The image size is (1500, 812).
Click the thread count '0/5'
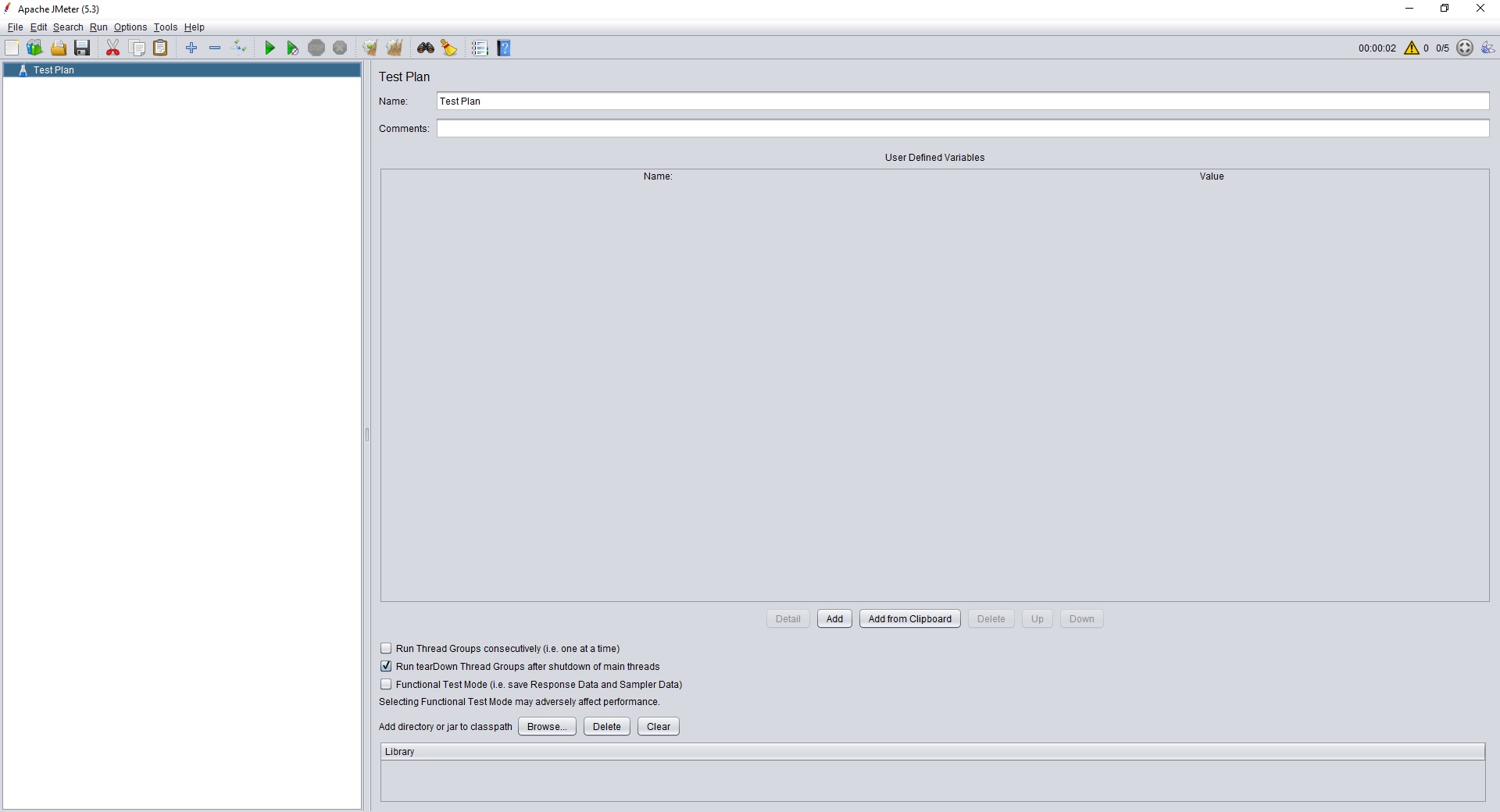(x=1442, y=48)
